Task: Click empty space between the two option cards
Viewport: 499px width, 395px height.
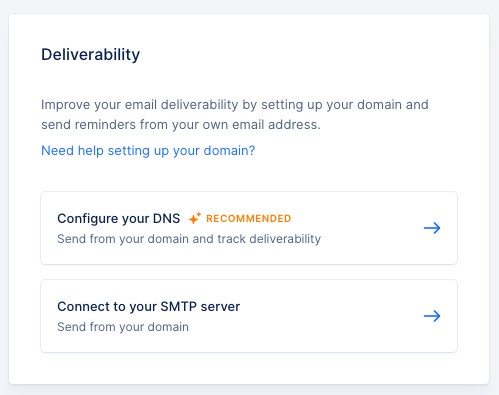Action: [x=249, y=272]
